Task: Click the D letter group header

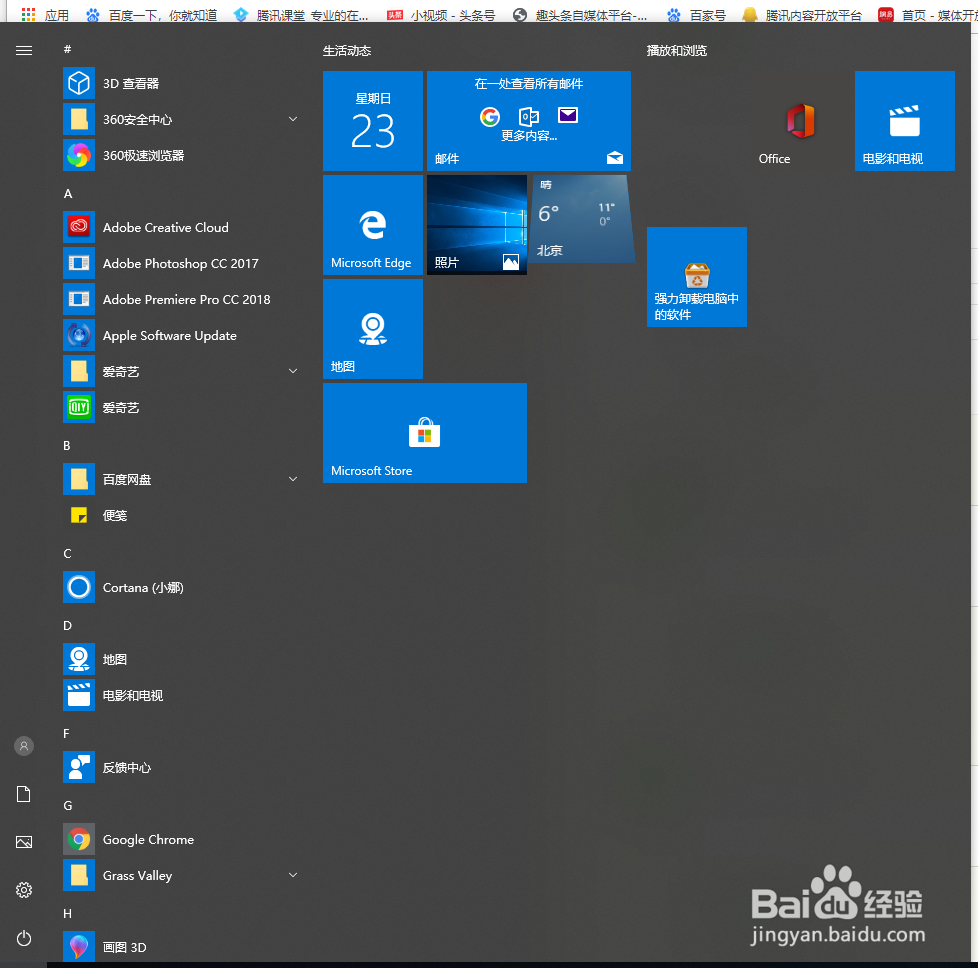Action: (67, 626)
